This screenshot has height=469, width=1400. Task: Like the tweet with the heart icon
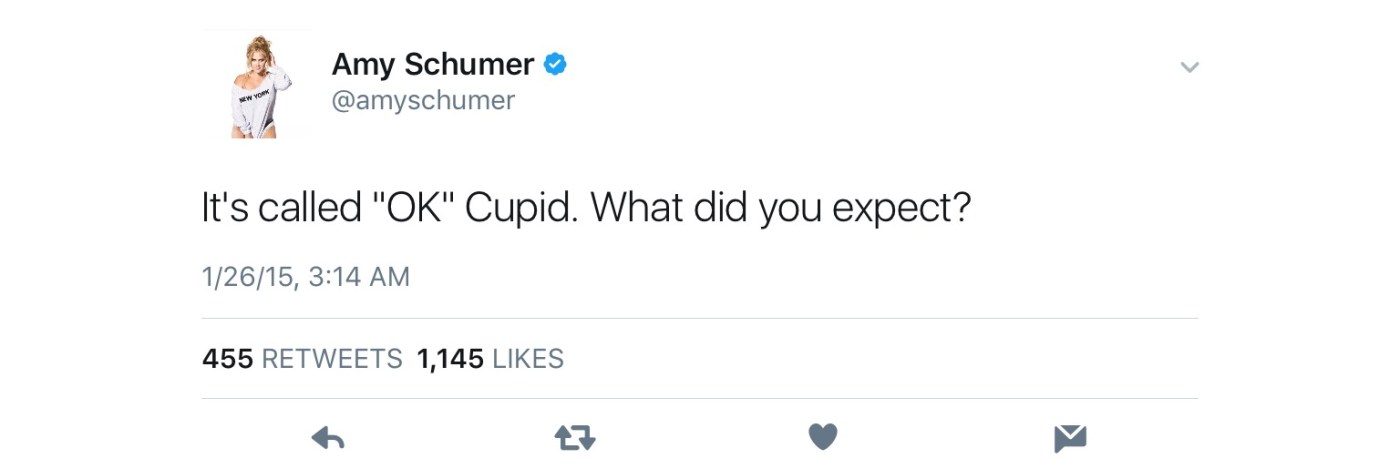pyautogui.click(x=822, y=437)
